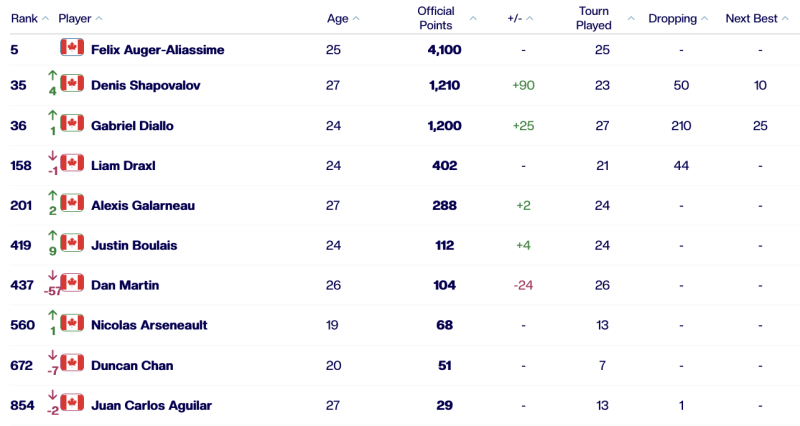Click Canada flag icon beside Felix Auger-Aliassime

[71, 47]
